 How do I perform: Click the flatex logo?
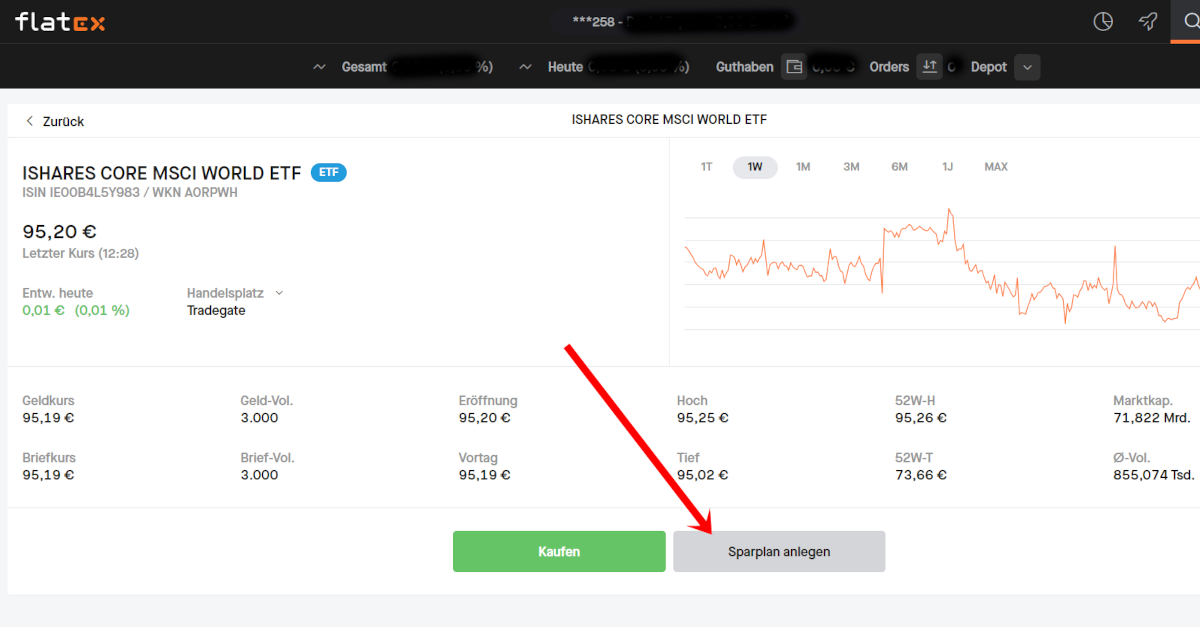pos(60,22)
